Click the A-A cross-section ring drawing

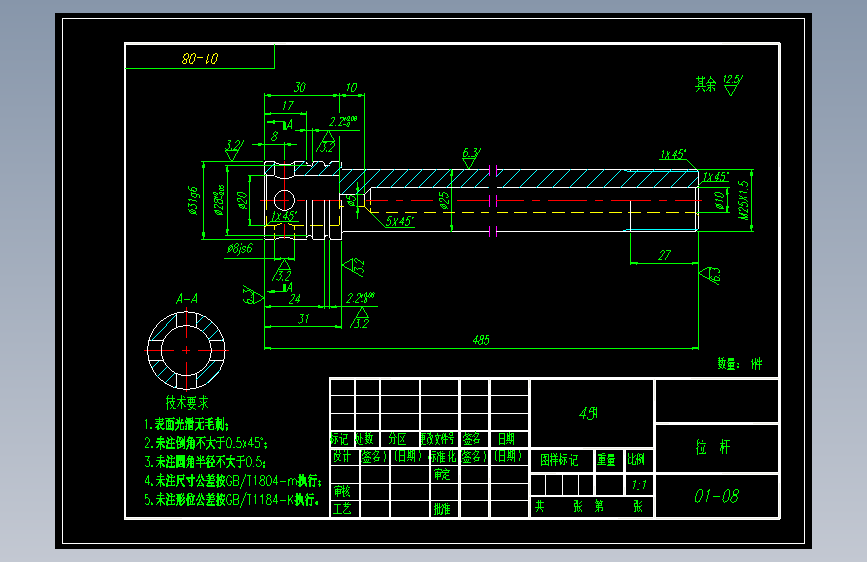186,350
